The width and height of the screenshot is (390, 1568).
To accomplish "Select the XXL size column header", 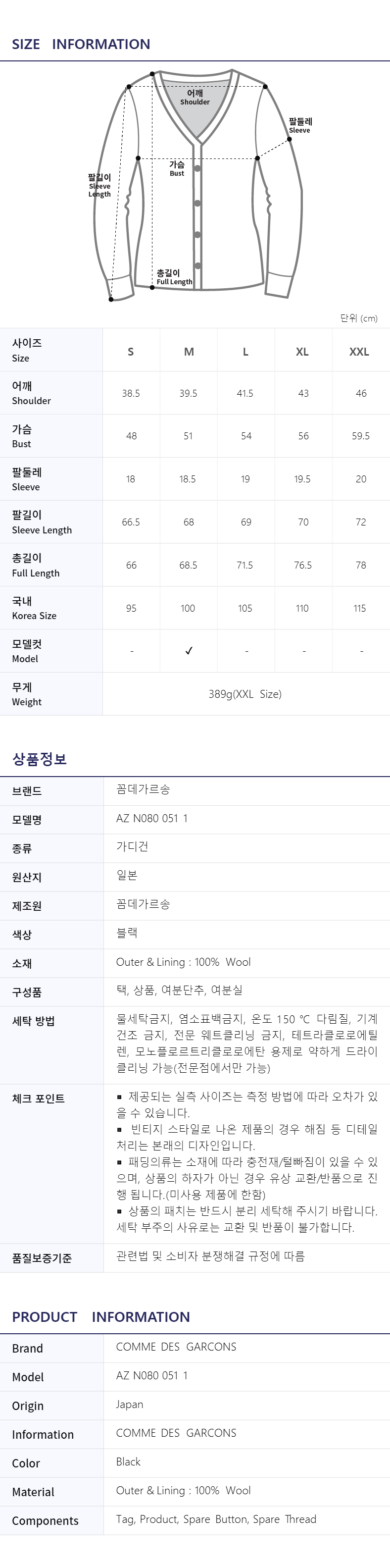I will pyautogui.click(x=359, y=351).
